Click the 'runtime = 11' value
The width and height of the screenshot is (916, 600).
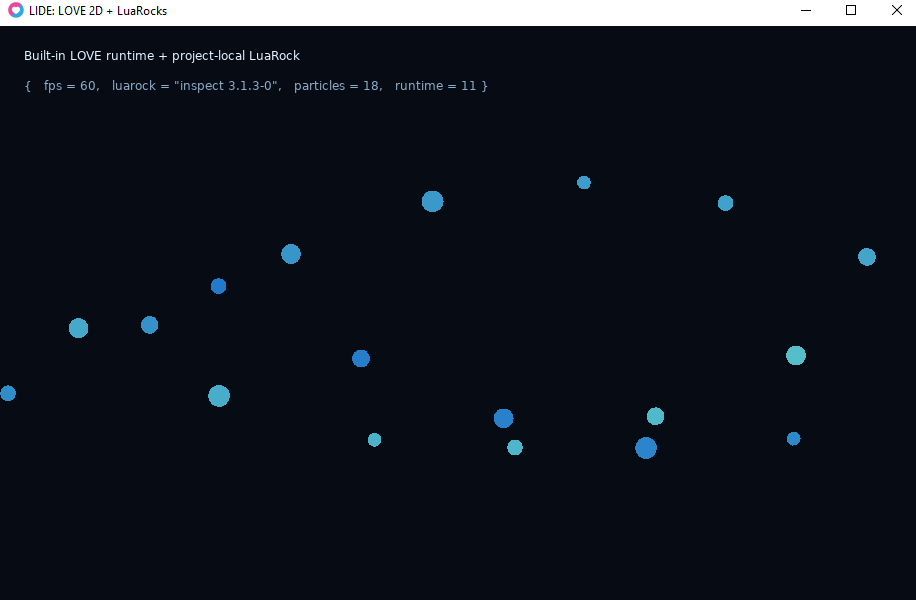[435, 86]
